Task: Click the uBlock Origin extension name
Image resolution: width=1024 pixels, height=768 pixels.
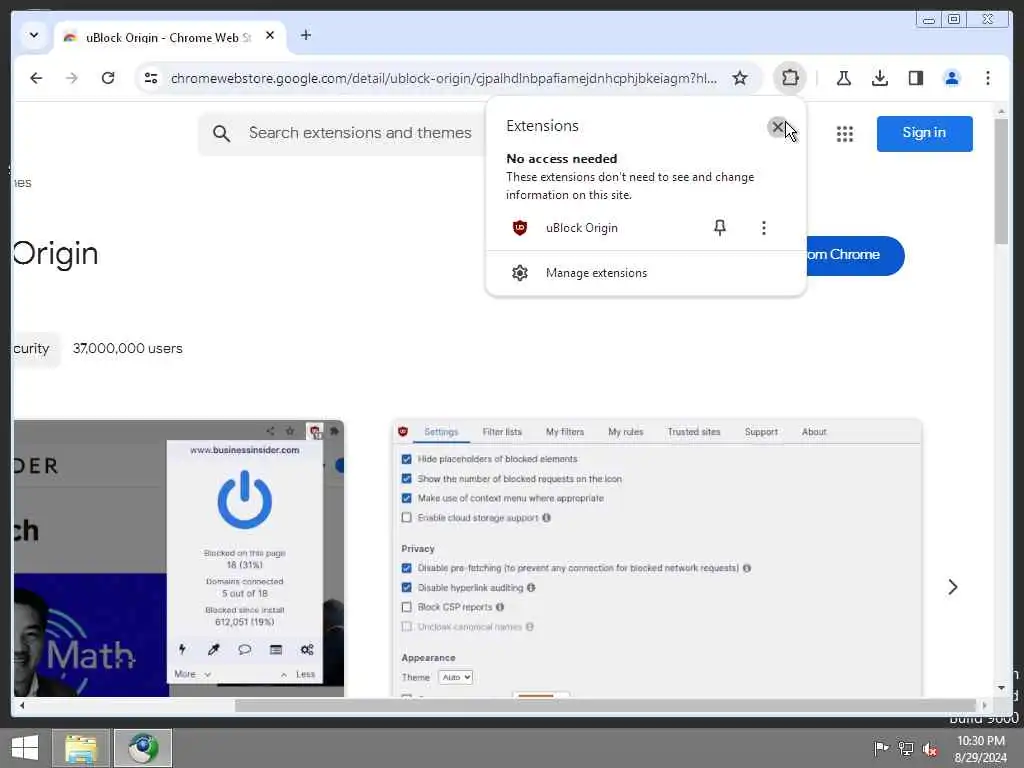Action: click(581, 228)
